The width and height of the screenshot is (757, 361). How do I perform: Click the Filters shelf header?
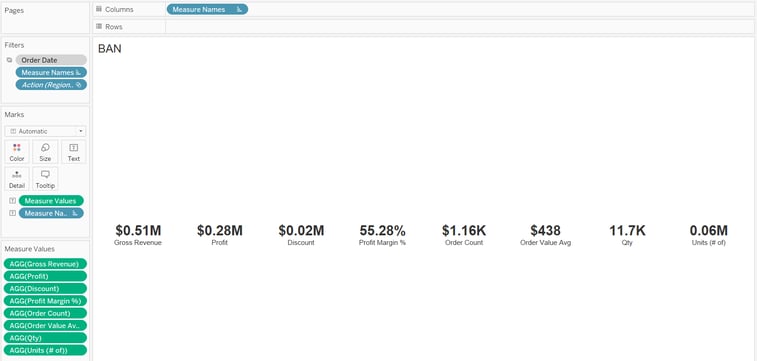(14, 45)
